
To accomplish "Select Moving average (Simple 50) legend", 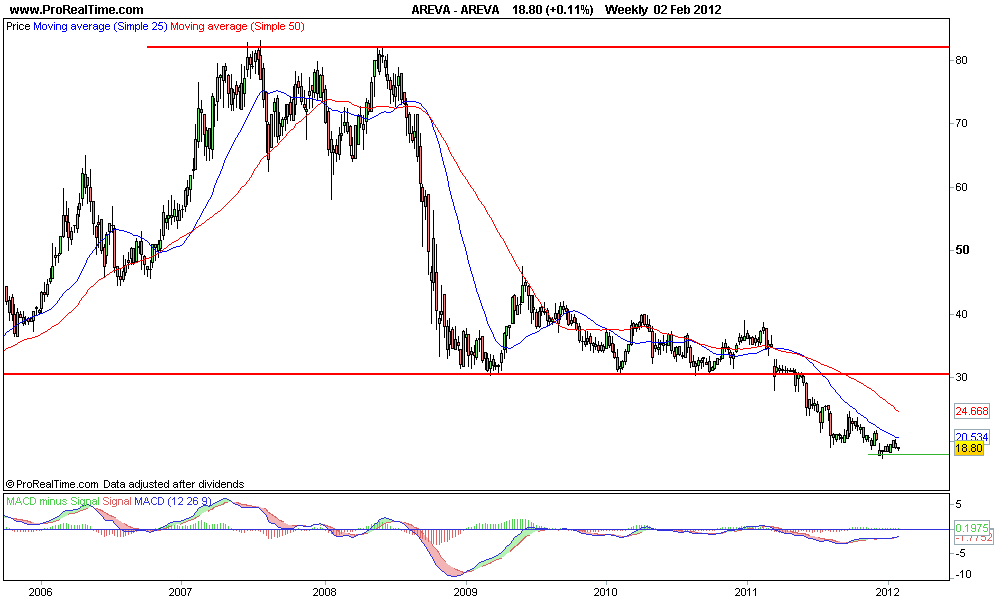I will pos(237,27).
